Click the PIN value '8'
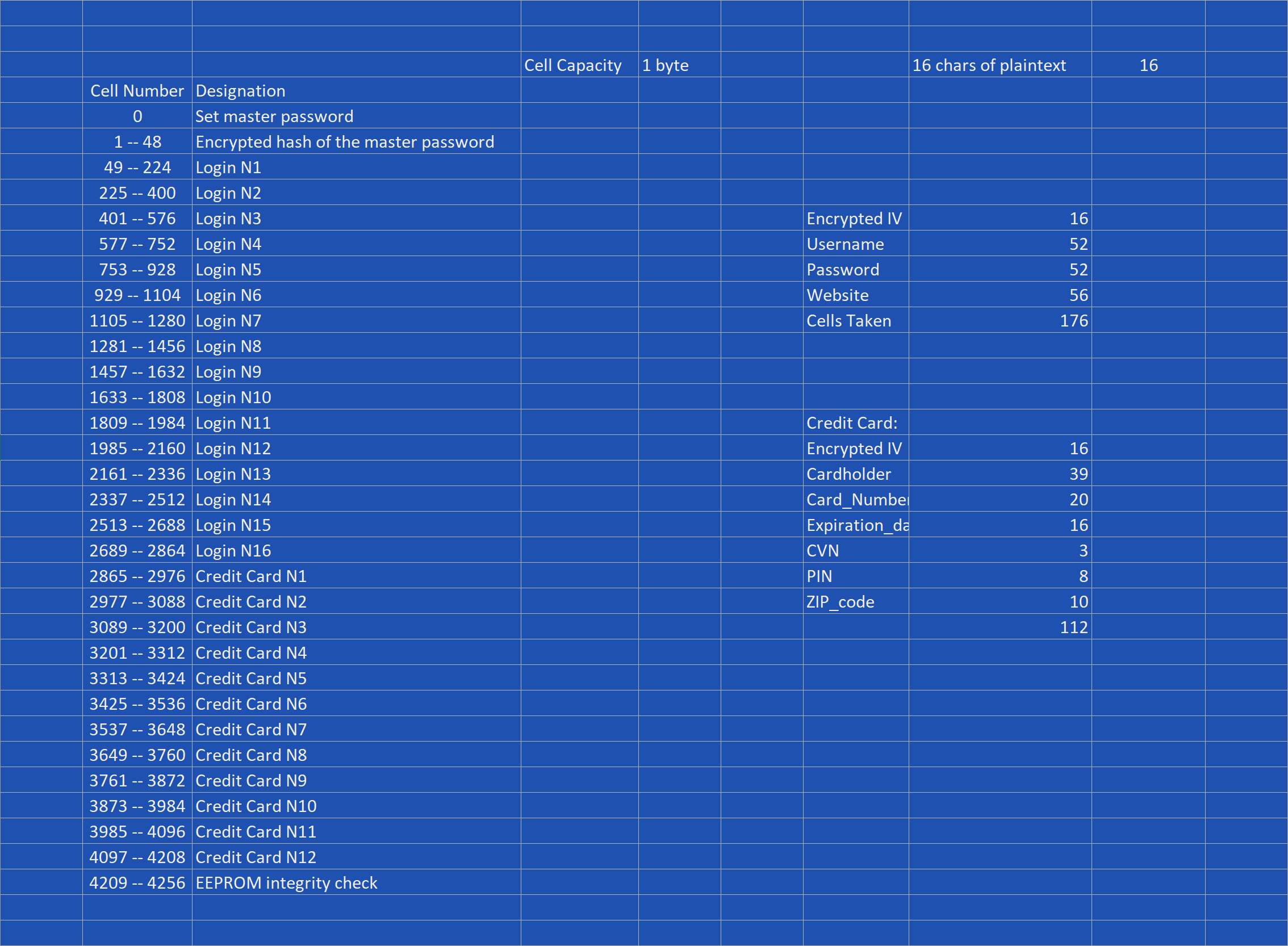The height and width of the screenshot is (946, 1288). click(x=1000, y=576)
